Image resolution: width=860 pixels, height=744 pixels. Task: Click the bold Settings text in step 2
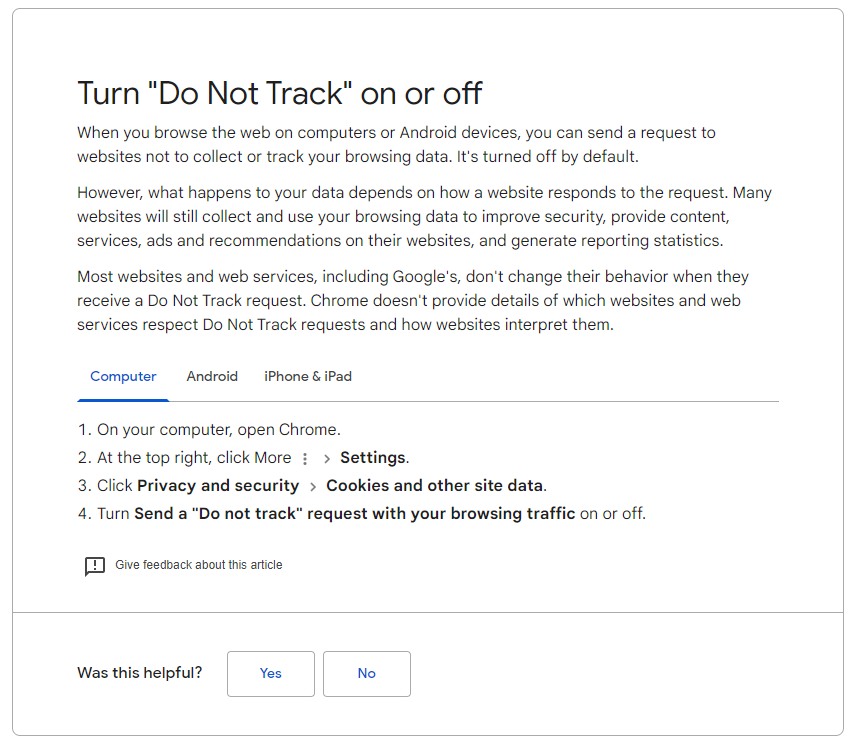click(372, 458)
